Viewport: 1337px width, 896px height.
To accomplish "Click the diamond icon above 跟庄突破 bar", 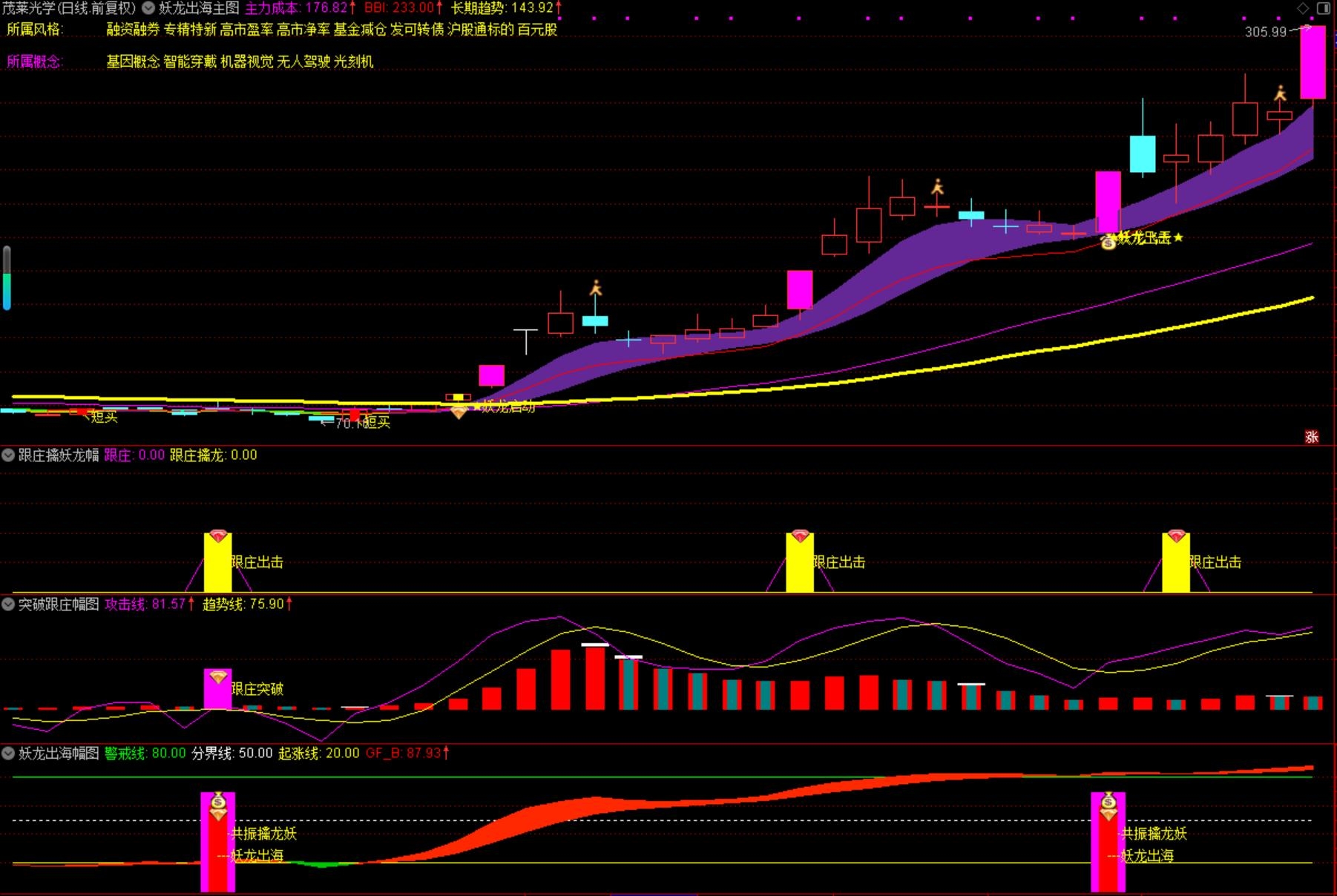I will (x=217, y=676).
